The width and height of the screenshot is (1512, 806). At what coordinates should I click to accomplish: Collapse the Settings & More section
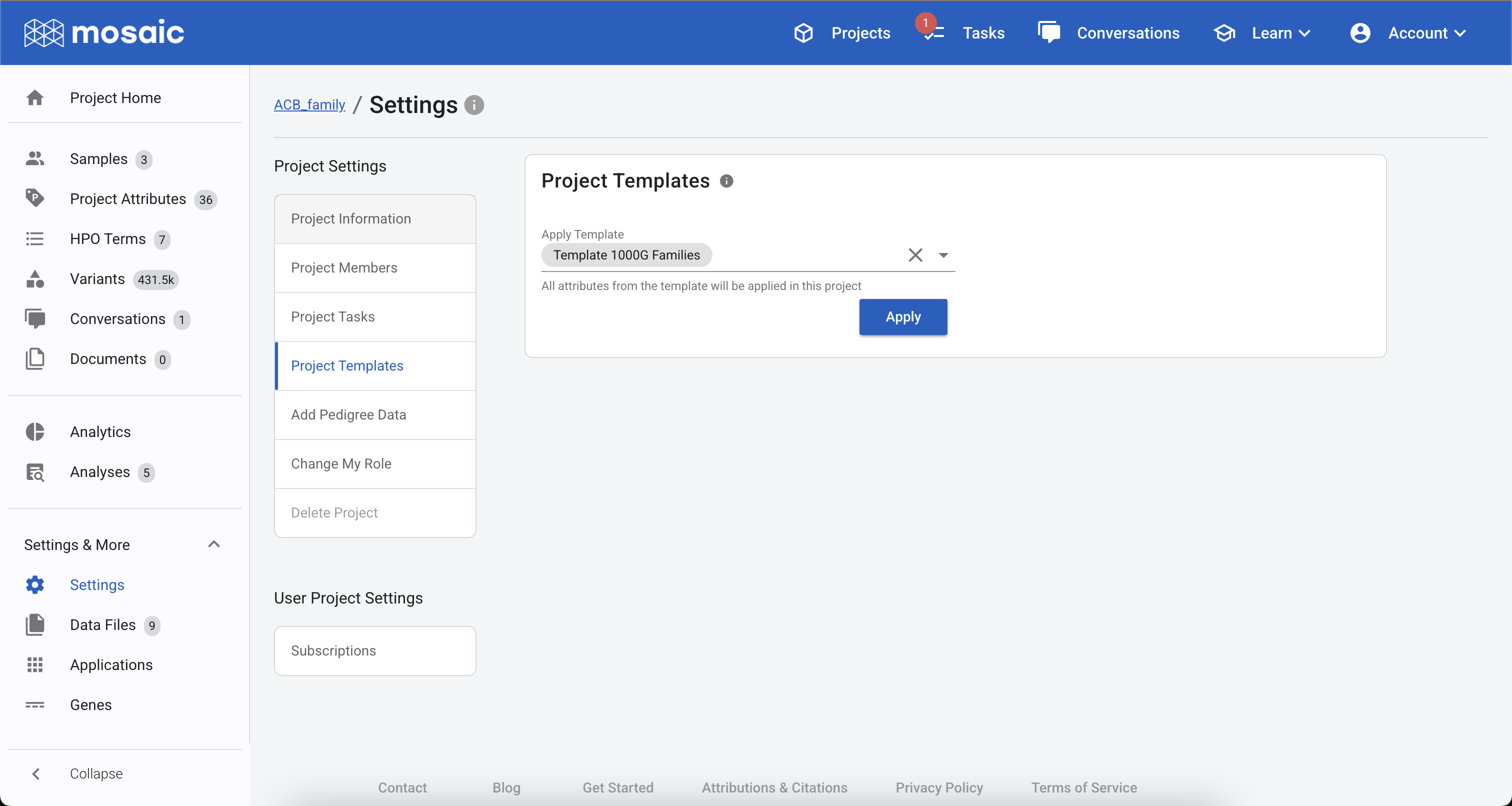point(213,544)
